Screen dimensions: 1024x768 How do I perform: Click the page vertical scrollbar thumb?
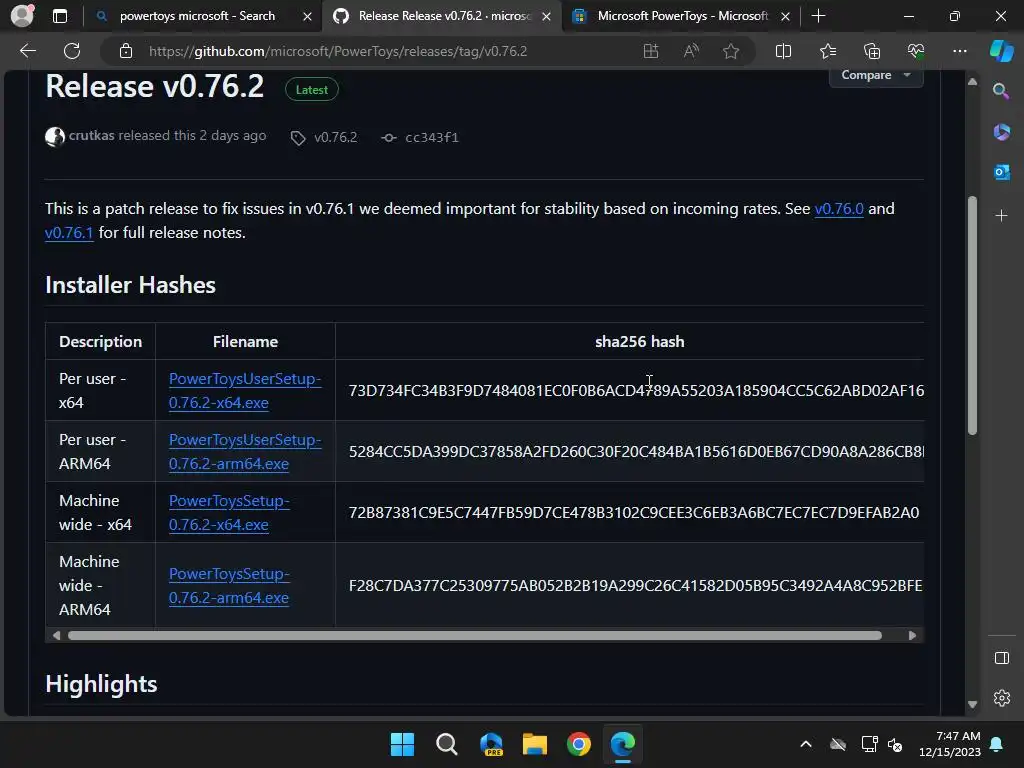tap(972, 315)
